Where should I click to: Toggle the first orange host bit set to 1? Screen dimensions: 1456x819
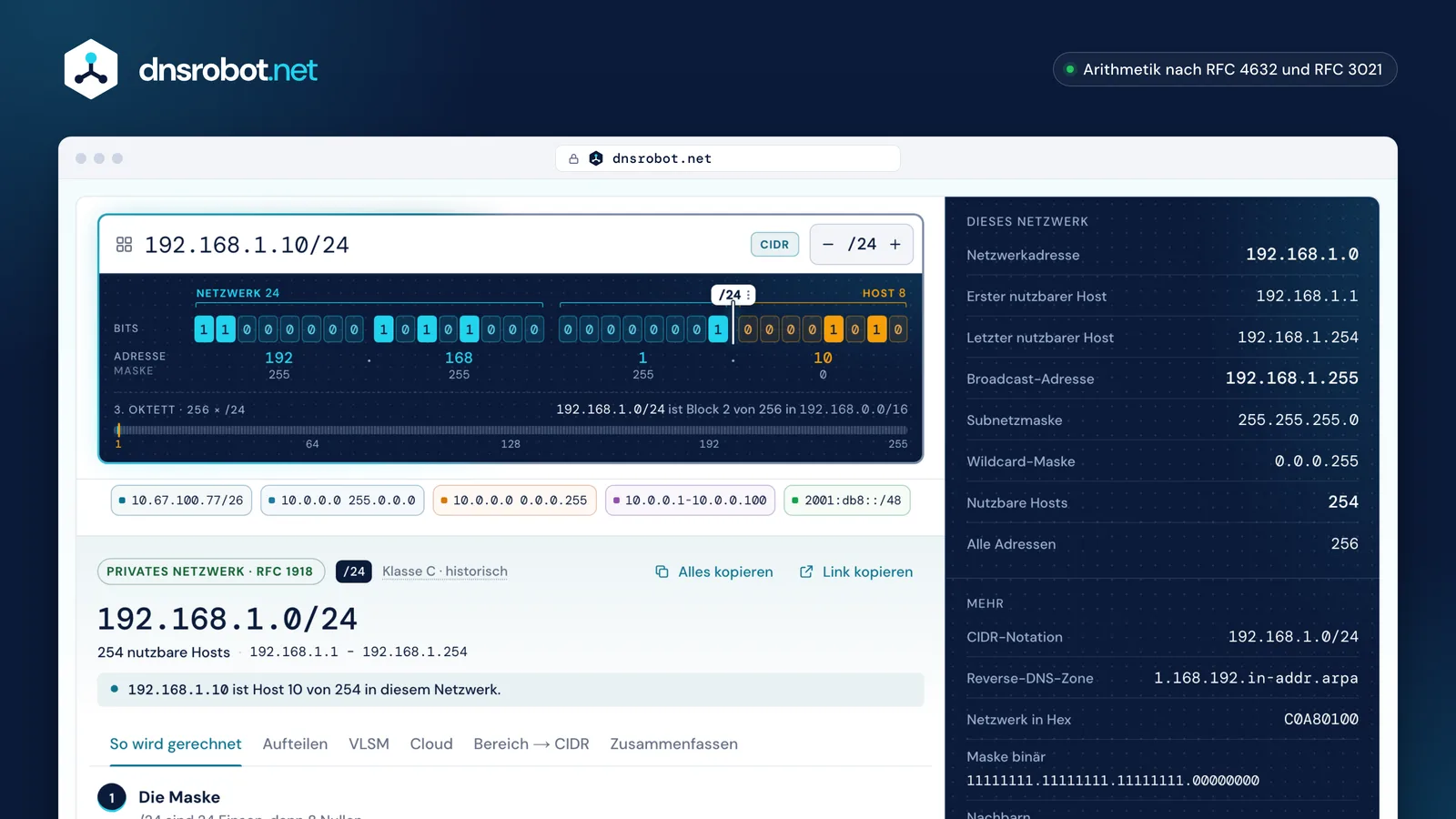pyautogui.click(x=834, y=329)
